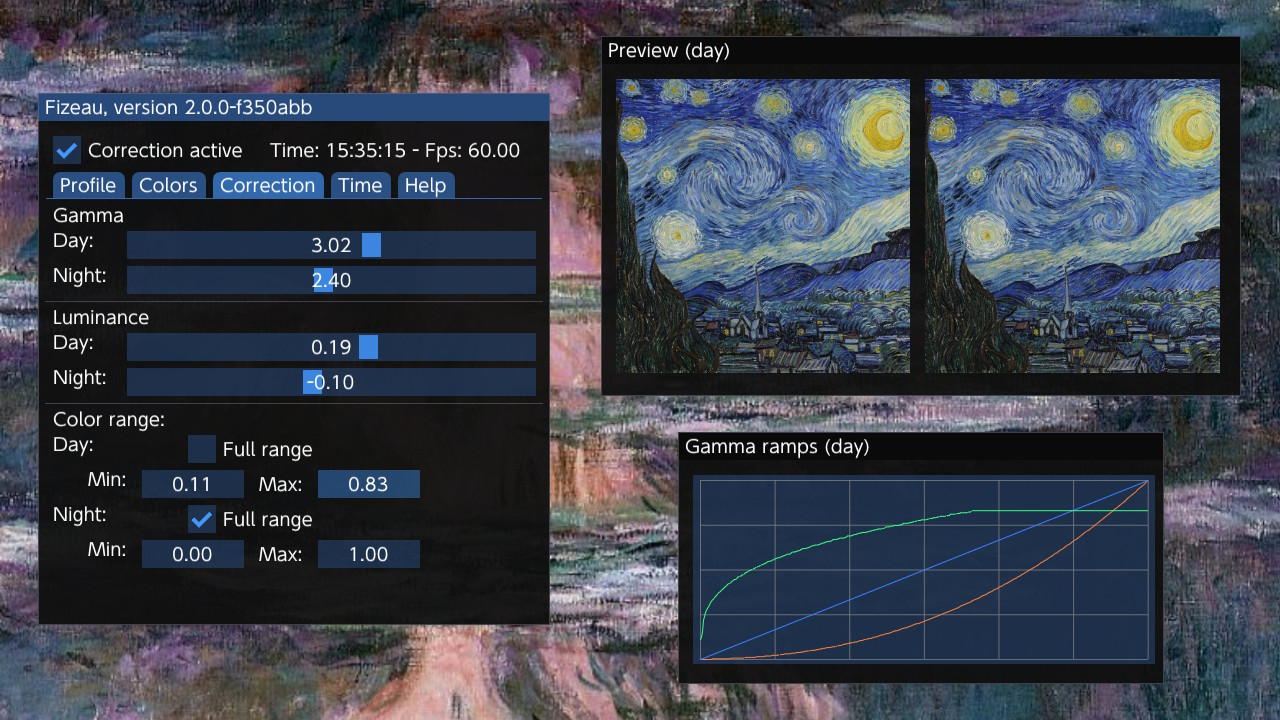Click the Luminance Night slider at -0.10

(331, 382)
